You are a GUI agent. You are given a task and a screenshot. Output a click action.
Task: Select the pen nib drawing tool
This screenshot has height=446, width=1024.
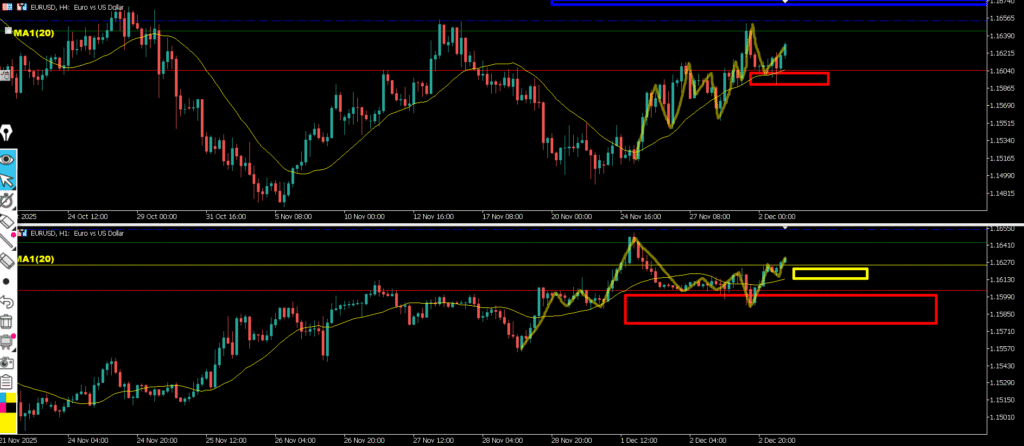tap(7, 134)
